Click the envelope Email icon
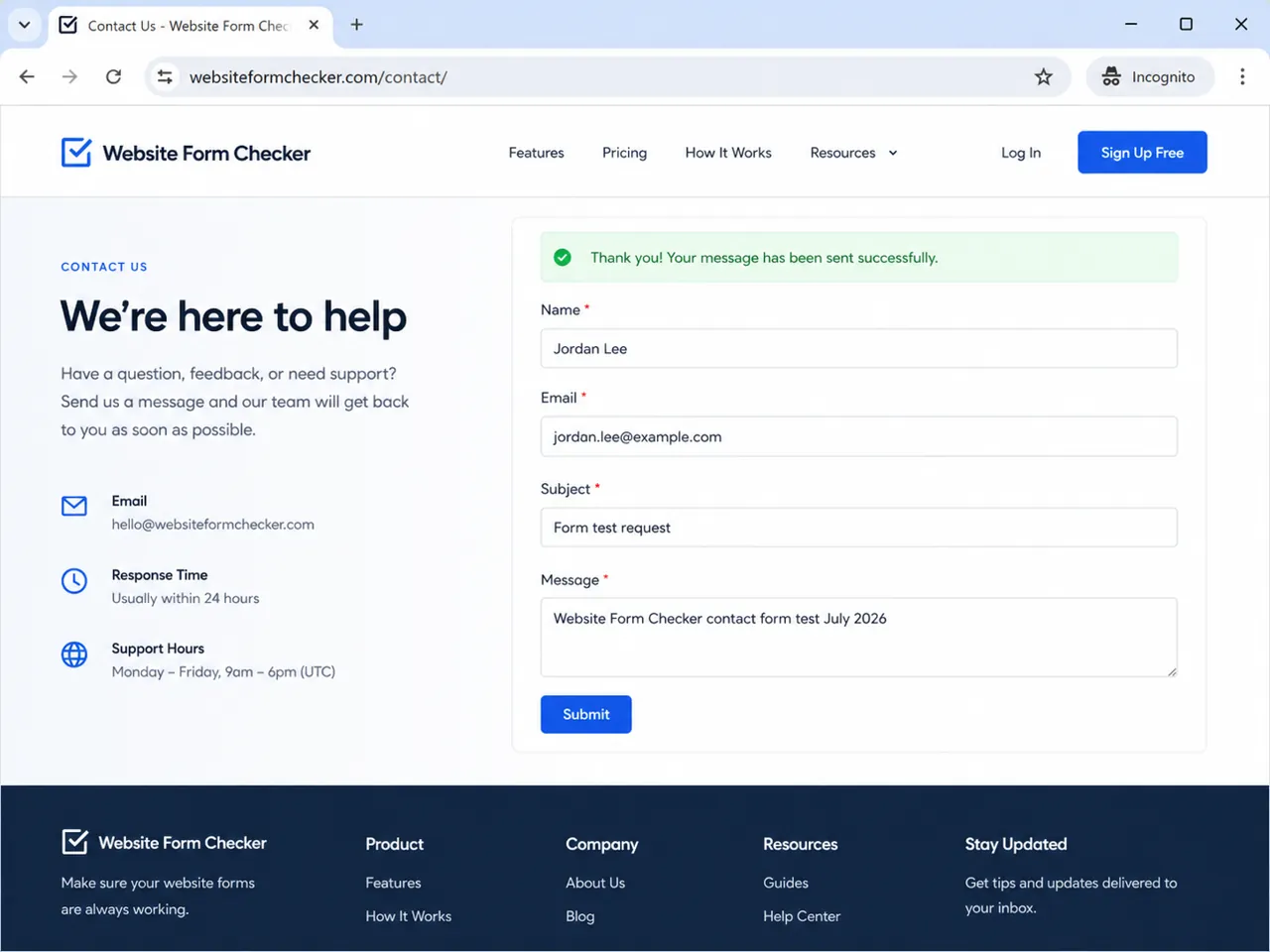This screenshot has width=1270, height=952. coord(74,506)
